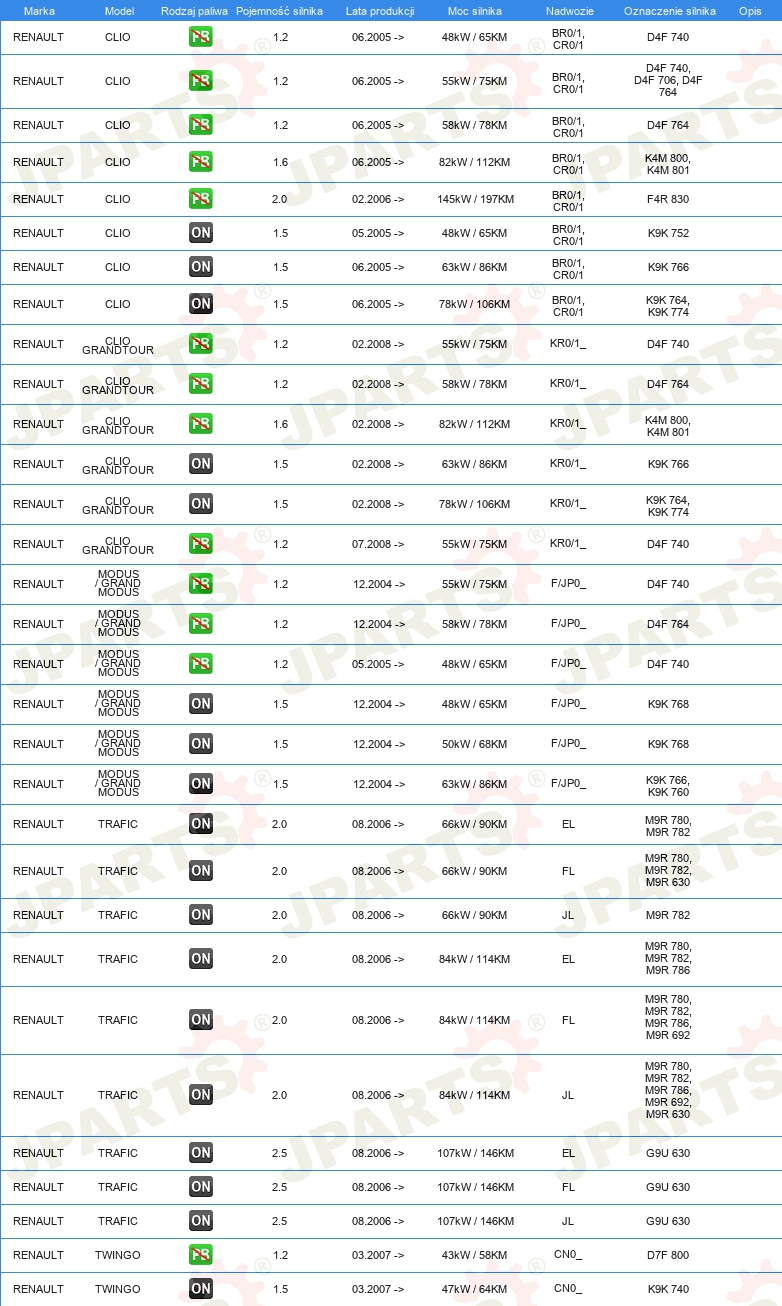This screenshot has height=1306, width=782.
Task: Click the petrol icon in the CLIO 1.6 82kW / 112KM row
Action: point(201,162)
